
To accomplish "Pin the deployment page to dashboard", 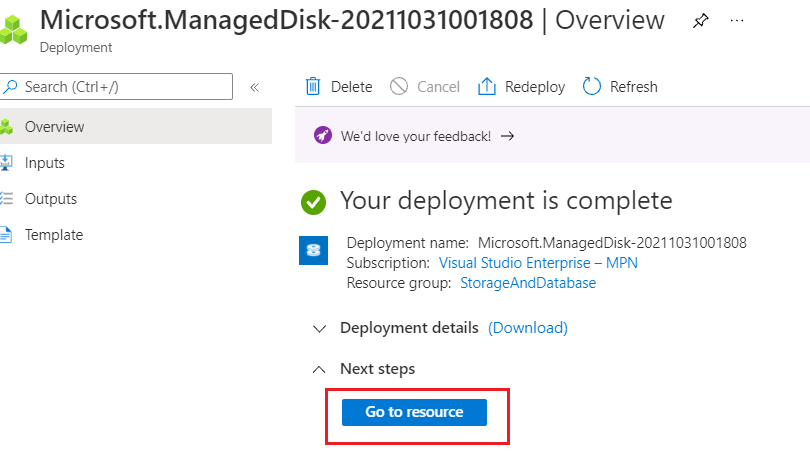I will point(700,21).
